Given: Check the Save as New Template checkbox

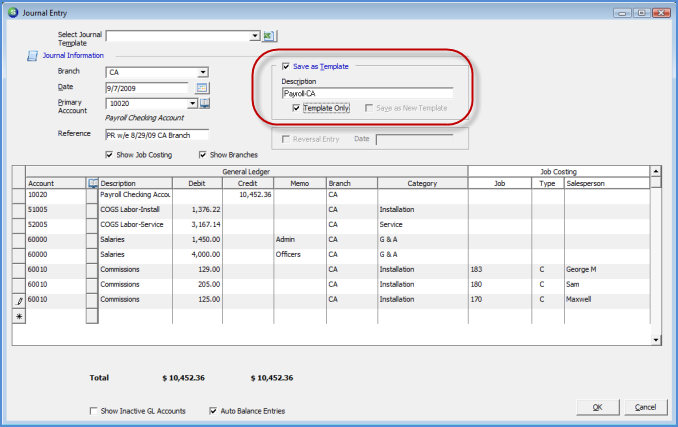Looking at the screenshot, I should (x=369, y=108).
